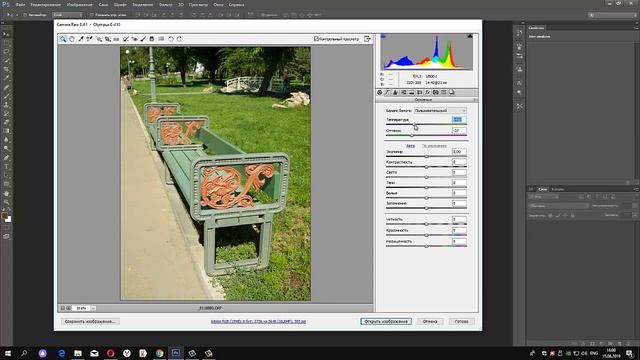Select the Graduated Filter tool

pos(152,39)
